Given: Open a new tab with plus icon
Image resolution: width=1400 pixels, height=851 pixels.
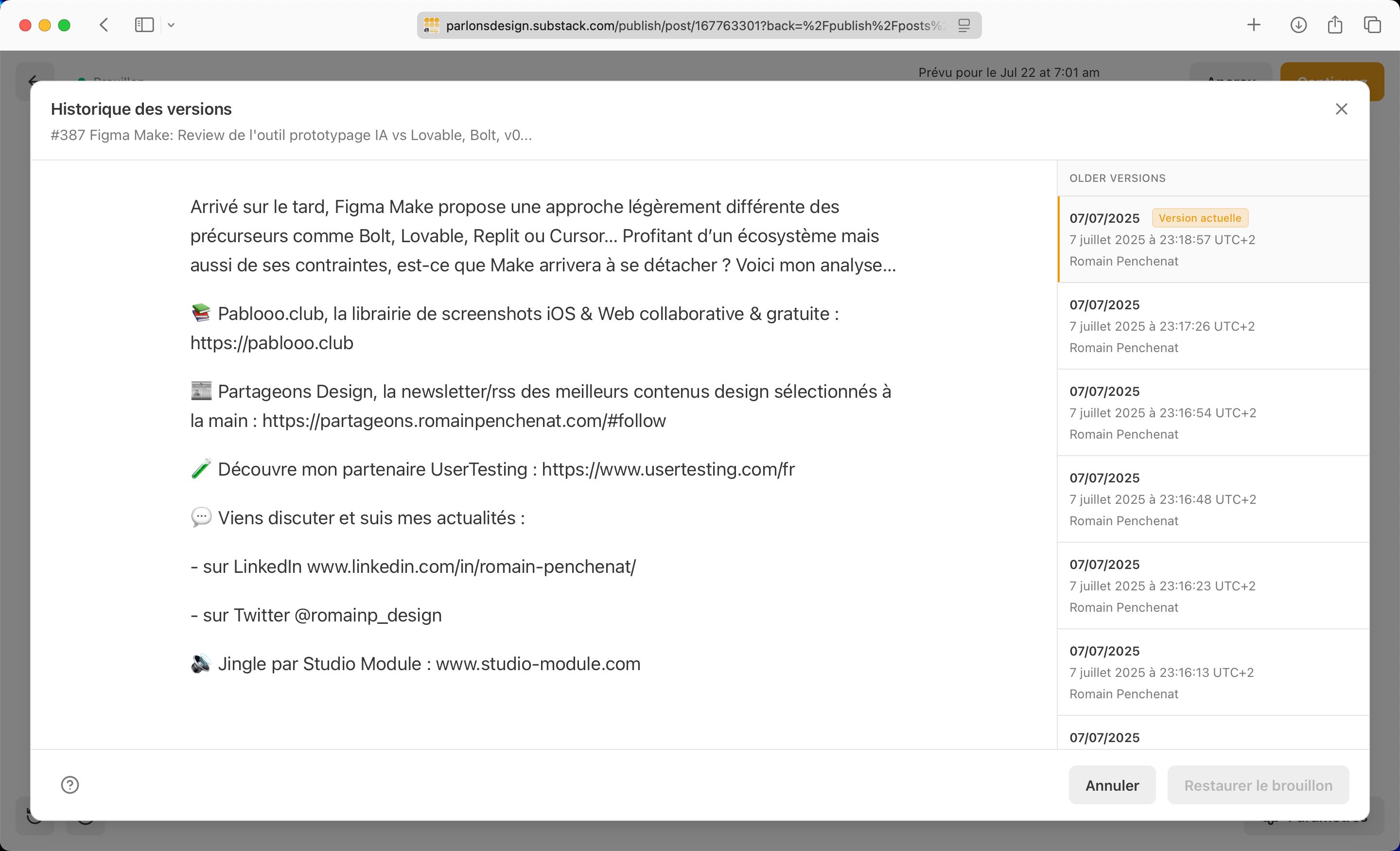Looking at the screenshot, I should (1253, 25).
